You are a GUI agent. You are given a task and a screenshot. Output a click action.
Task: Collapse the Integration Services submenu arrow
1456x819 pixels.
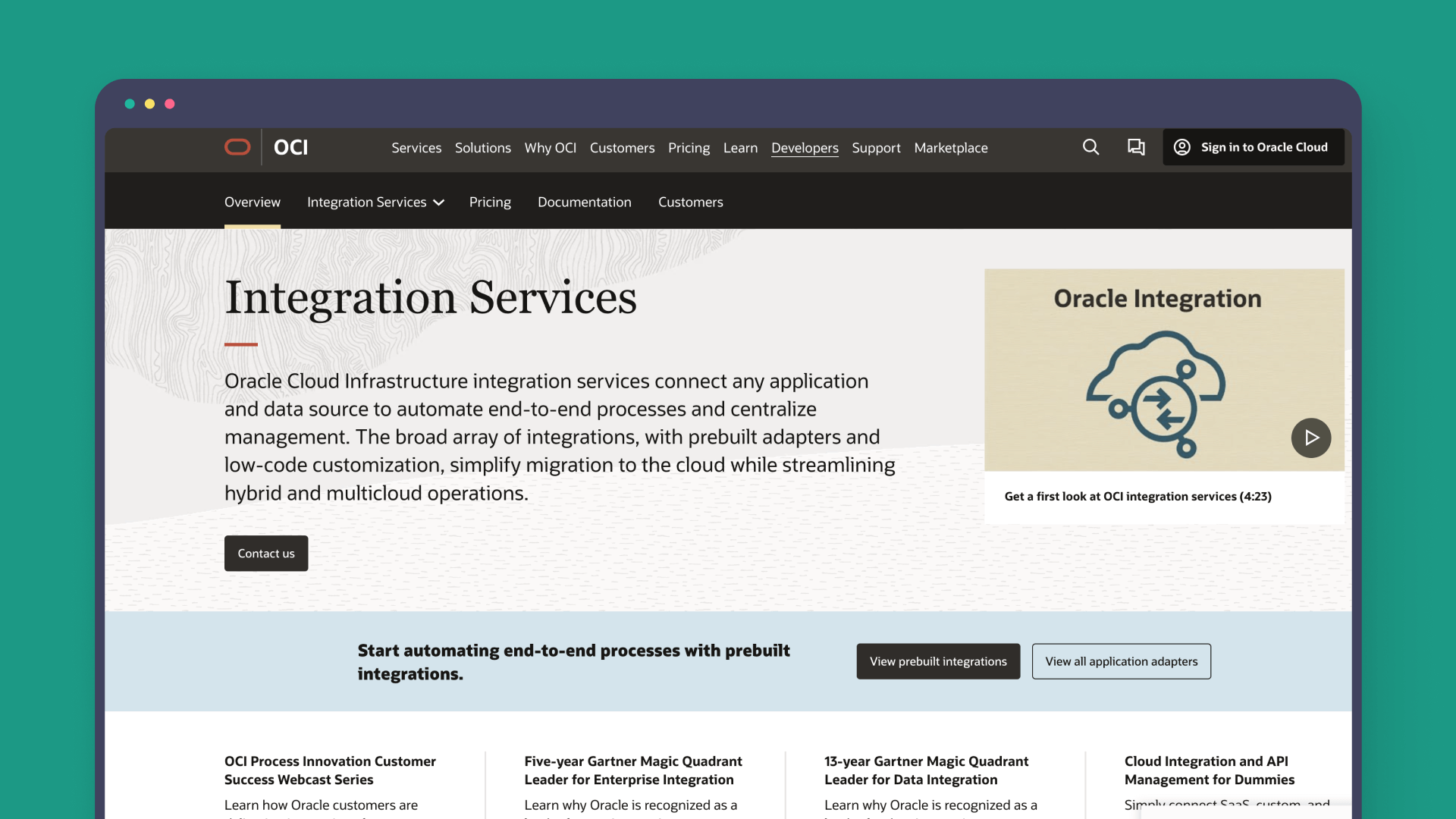438,202
